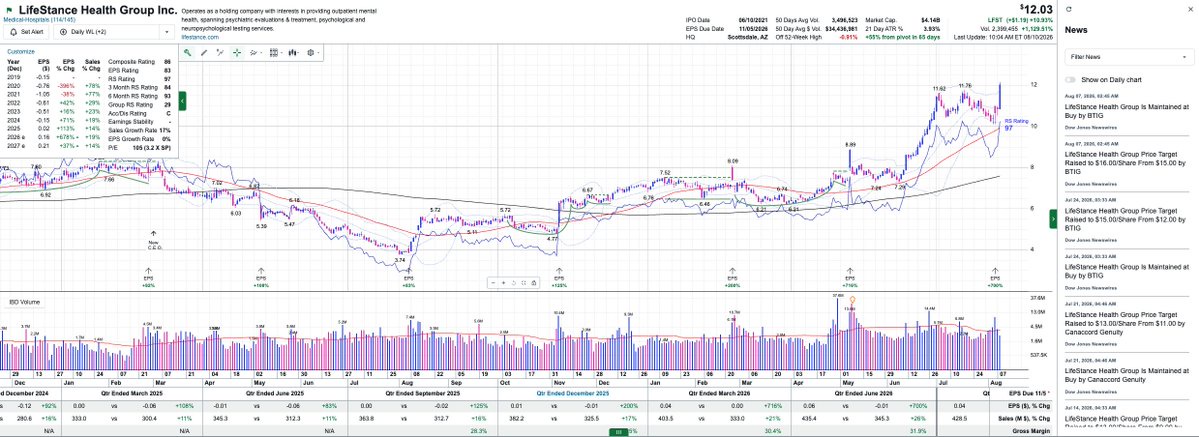Screen dimensions: 1199x437
Task: Open the Medical-Hospitals (114/145) group link
Action: pyautogui.click(x=37, y=19)
